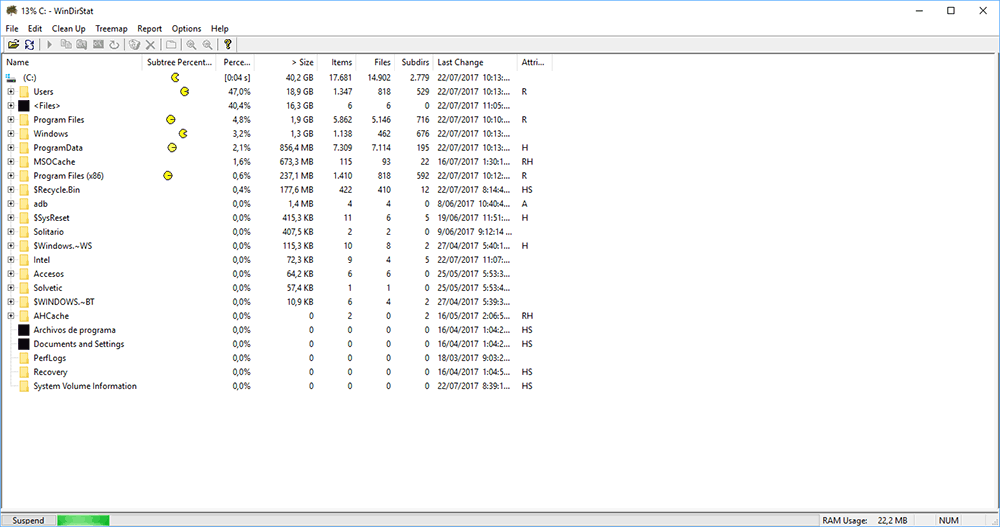Click the Explorer Here toolbar icon

click(82, 45)
